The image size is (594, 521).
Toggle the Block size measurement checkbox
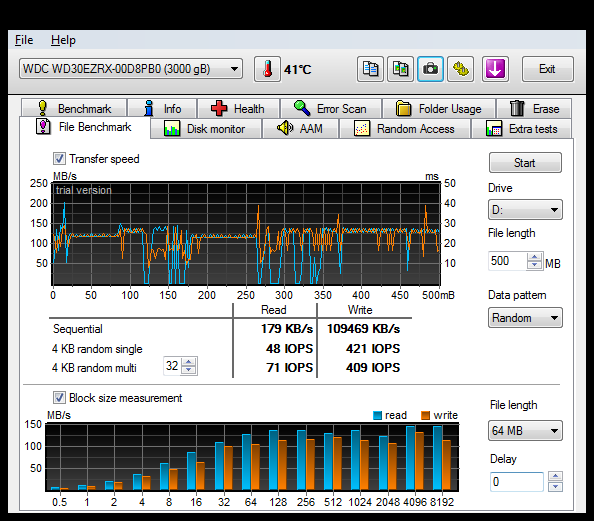click(59, 397)
